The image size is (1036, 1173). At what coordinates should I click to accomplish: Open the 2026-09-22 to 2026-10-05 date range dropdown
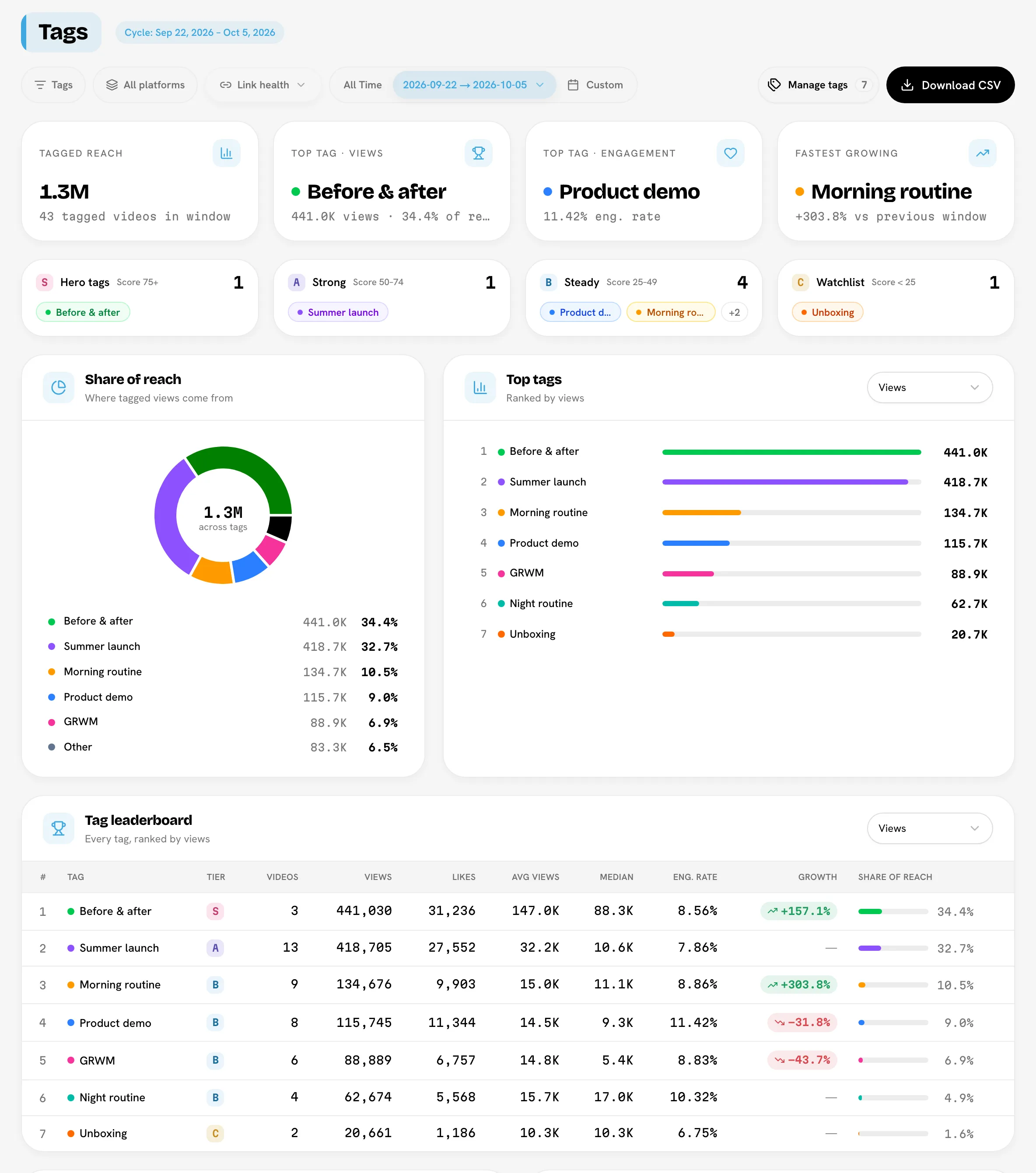(x=474, y=85)
